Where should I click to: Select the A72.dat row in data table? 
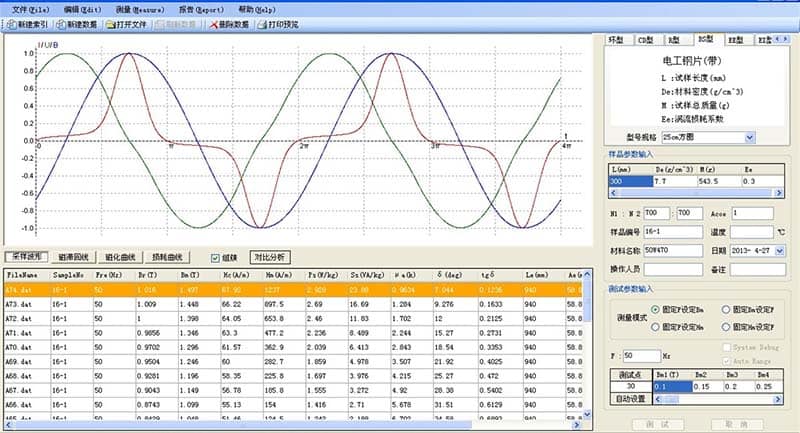tap(293, 318)
